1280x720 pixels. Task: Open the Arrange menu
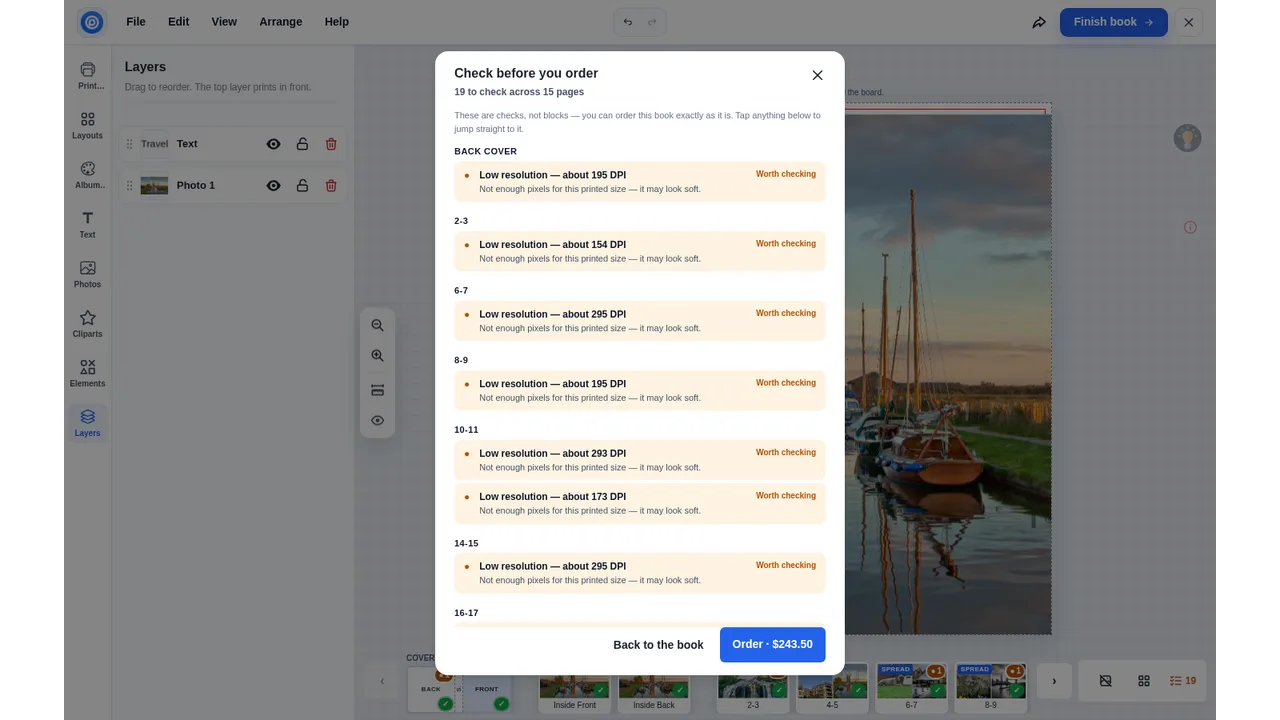click(281, 22)
